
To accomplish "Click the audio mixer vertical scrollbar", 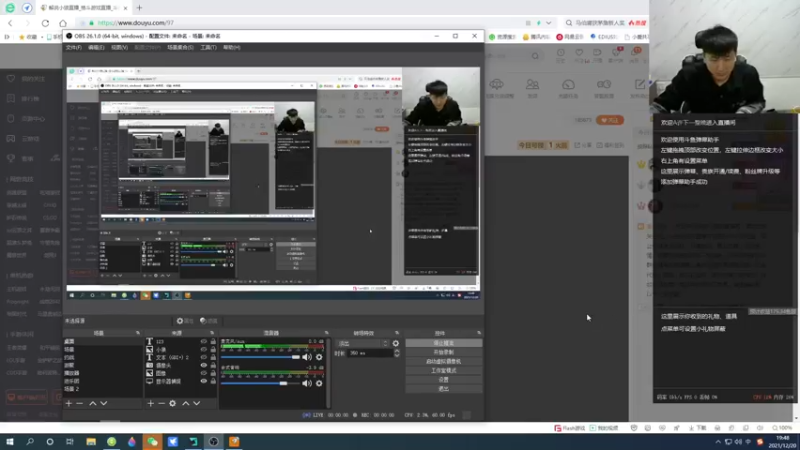I will [x=328, y=372].
